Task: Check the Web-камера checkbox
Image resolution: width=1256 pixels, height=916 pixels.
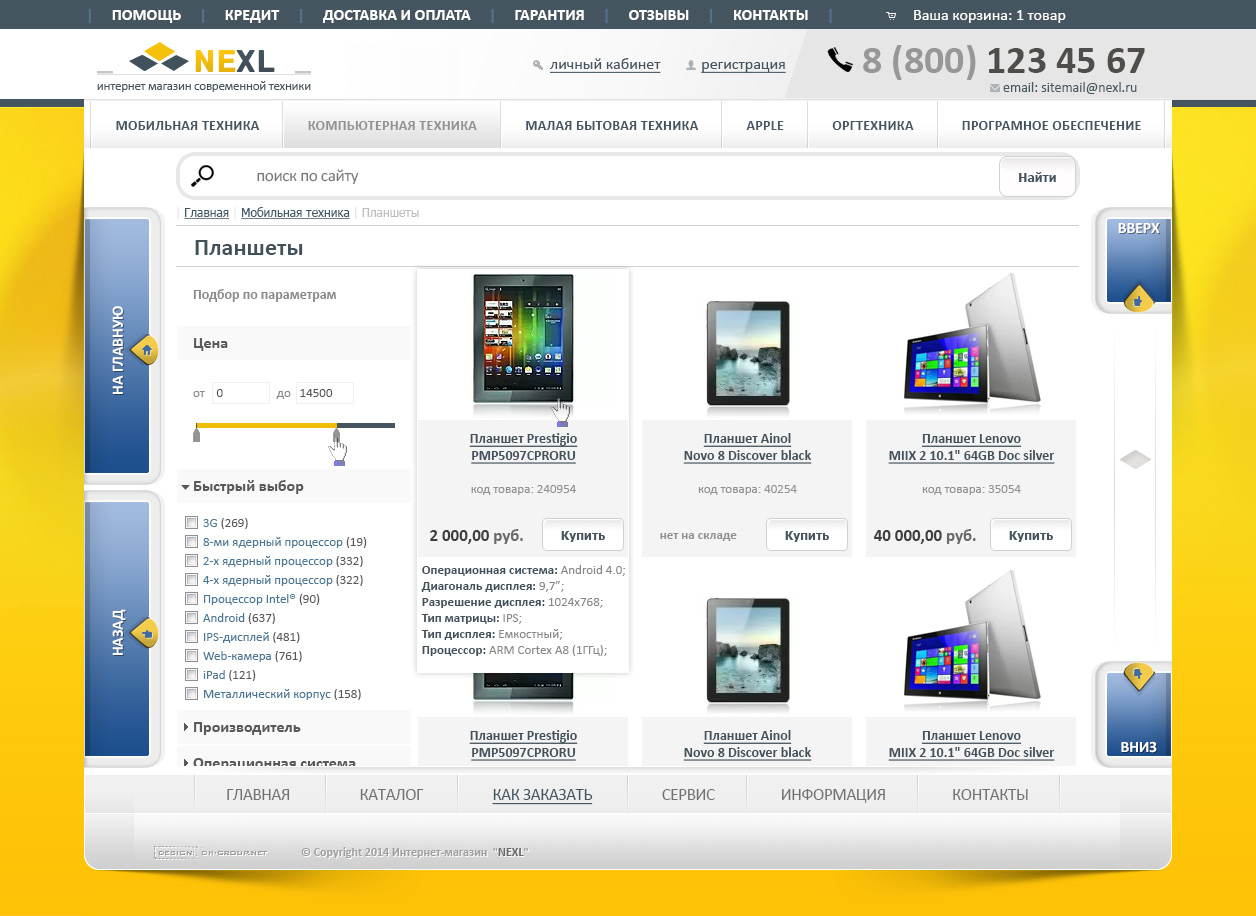Action: pos(191,655)
